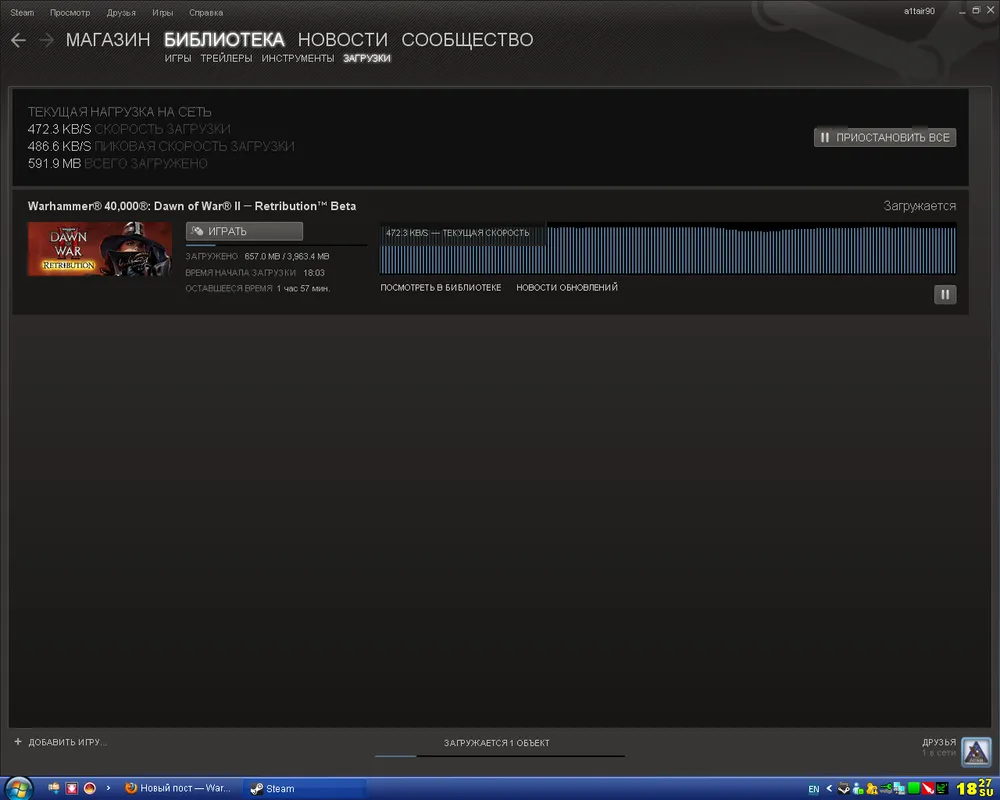
Task: Open the ТРЕЙЛЕРЫ library sub-tab
Action: 226,58
